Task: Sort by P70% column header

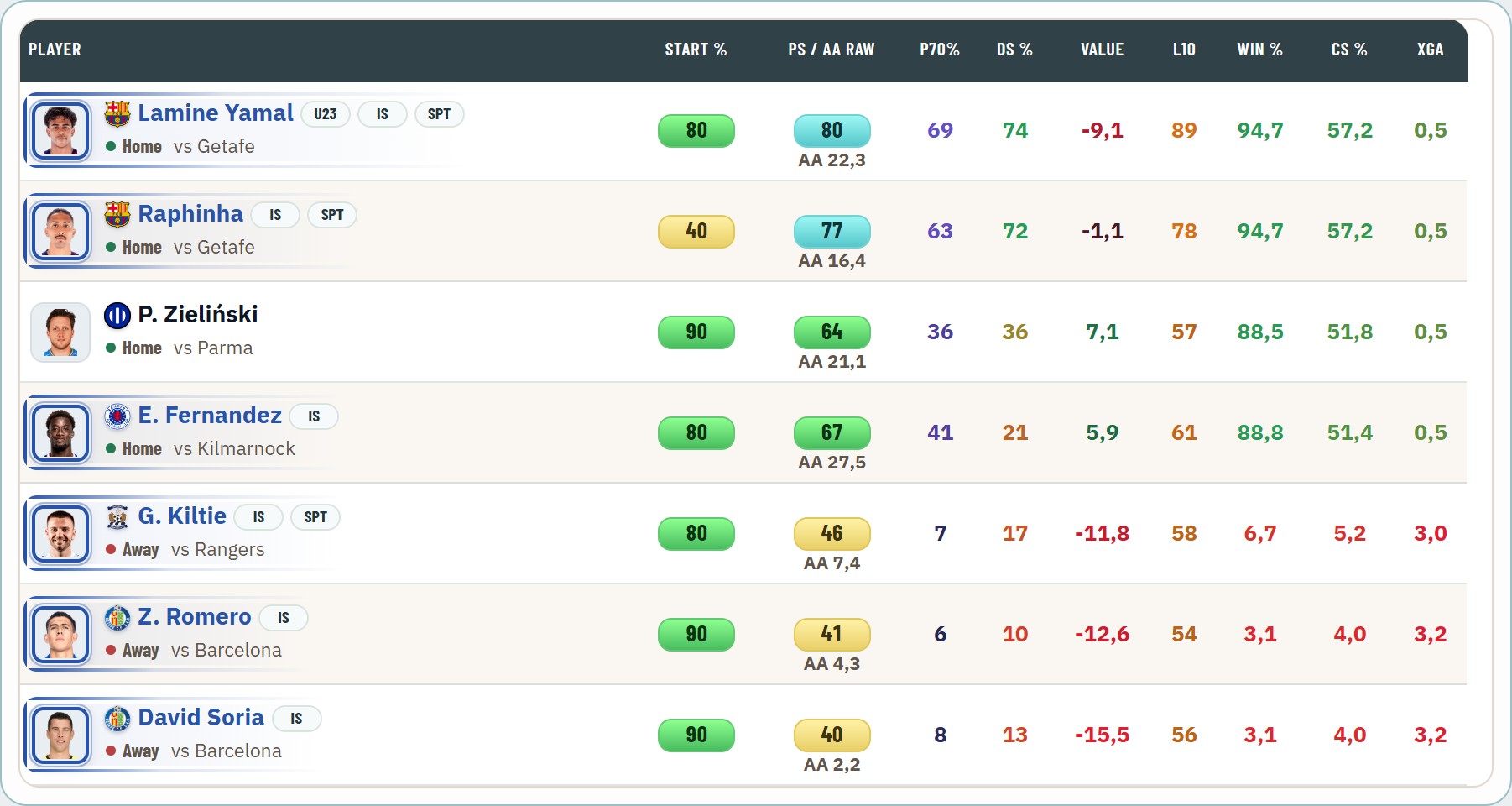Action: pos(940,50)
